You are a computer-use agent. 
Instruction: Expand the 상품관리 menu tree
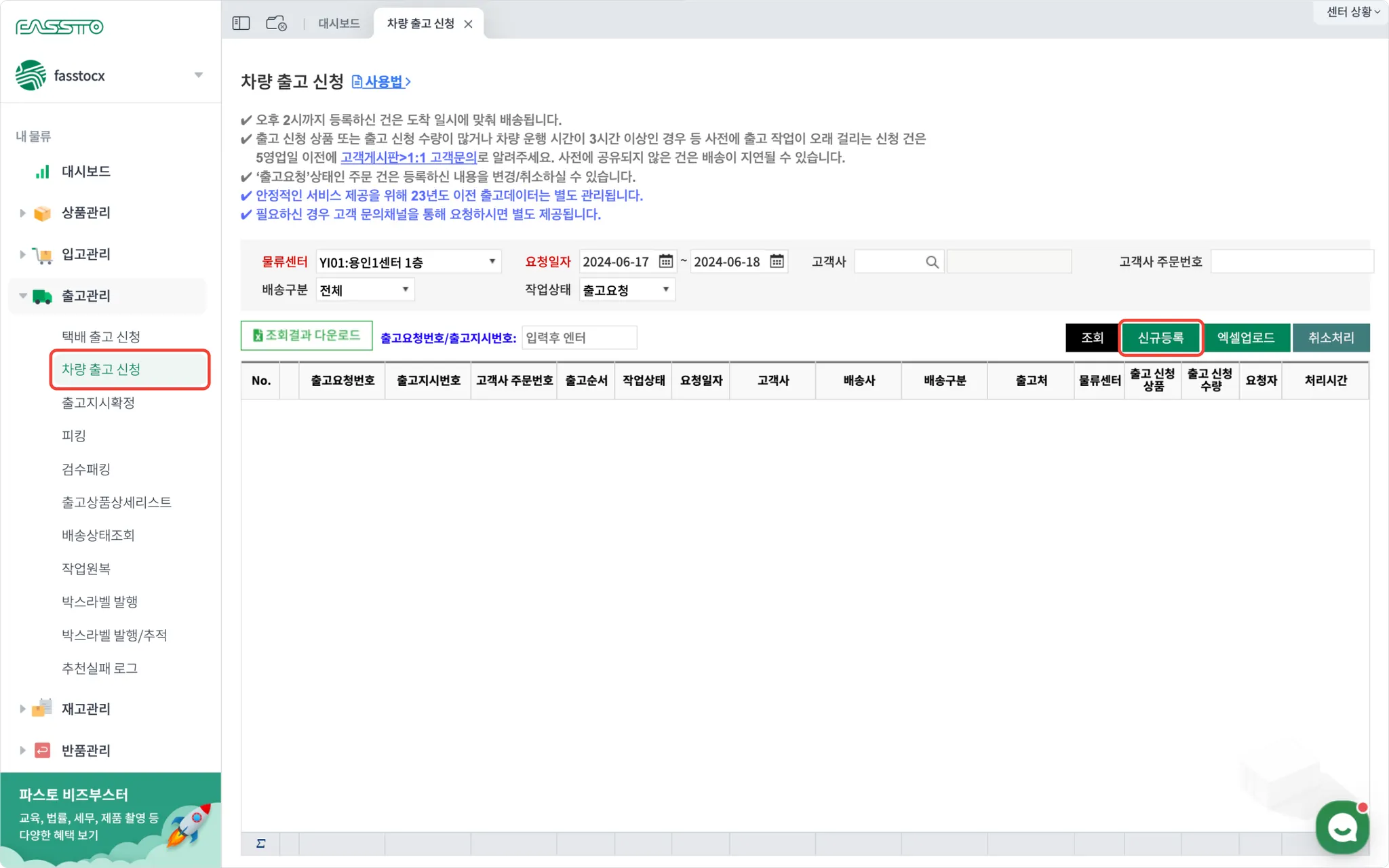[22, 213]
